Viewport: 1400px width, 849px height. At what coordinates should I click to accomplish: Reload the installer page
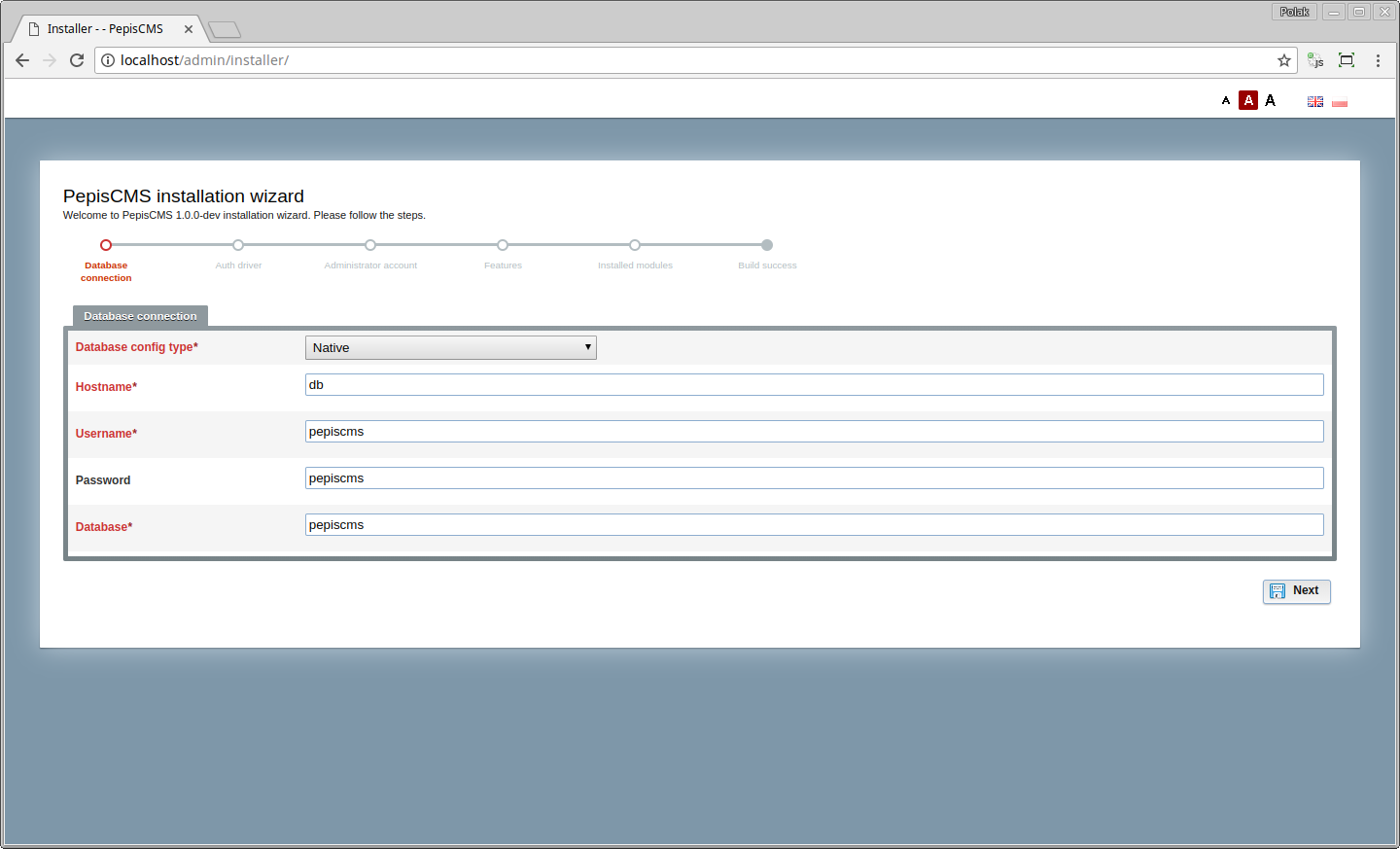[77, 60]
